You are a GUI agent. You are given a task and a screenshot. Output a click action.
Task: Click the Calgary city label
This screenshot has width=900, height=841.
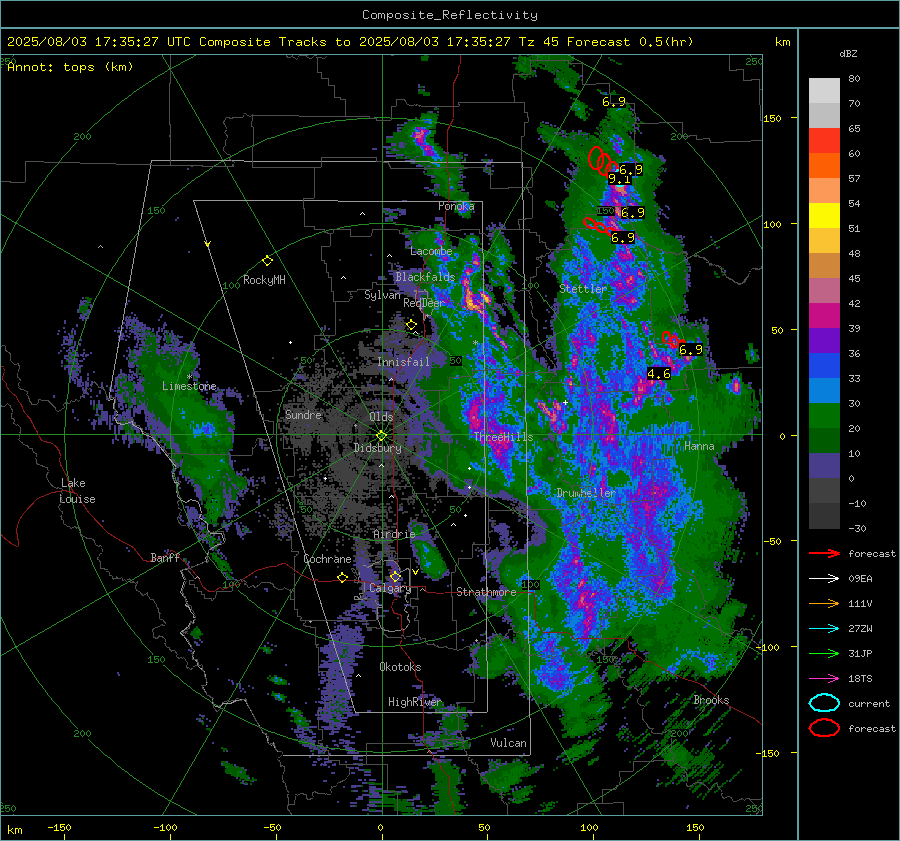390,588
